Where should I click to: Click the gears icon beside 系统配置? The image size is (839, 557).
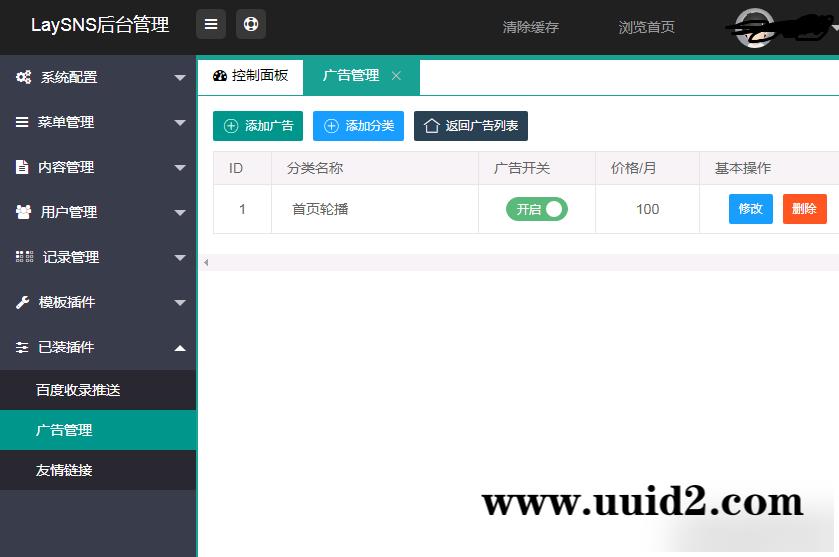(23, 77)
